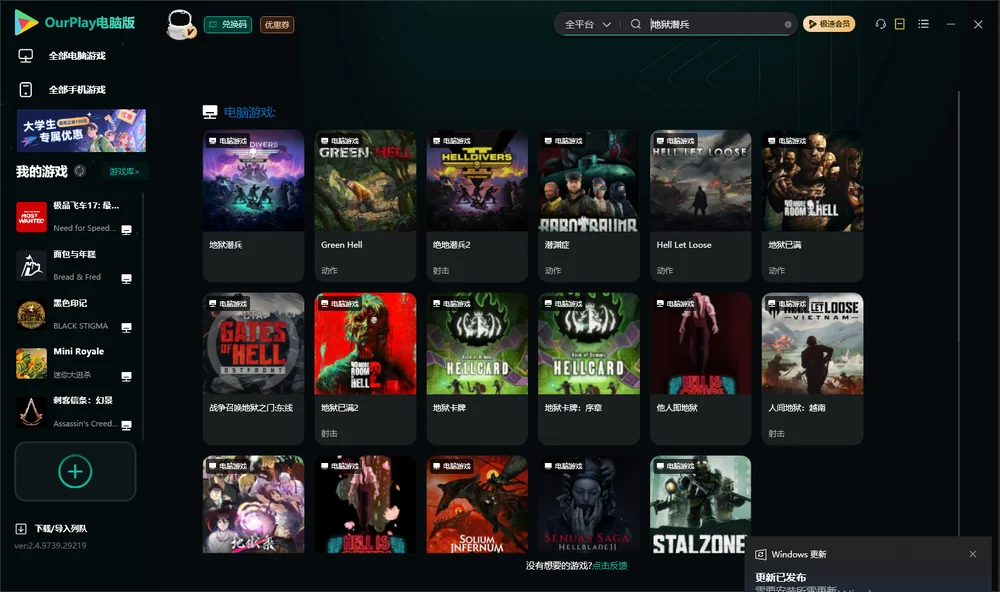
Task: Add a game with the plus button
Action: tap(75, 471)
